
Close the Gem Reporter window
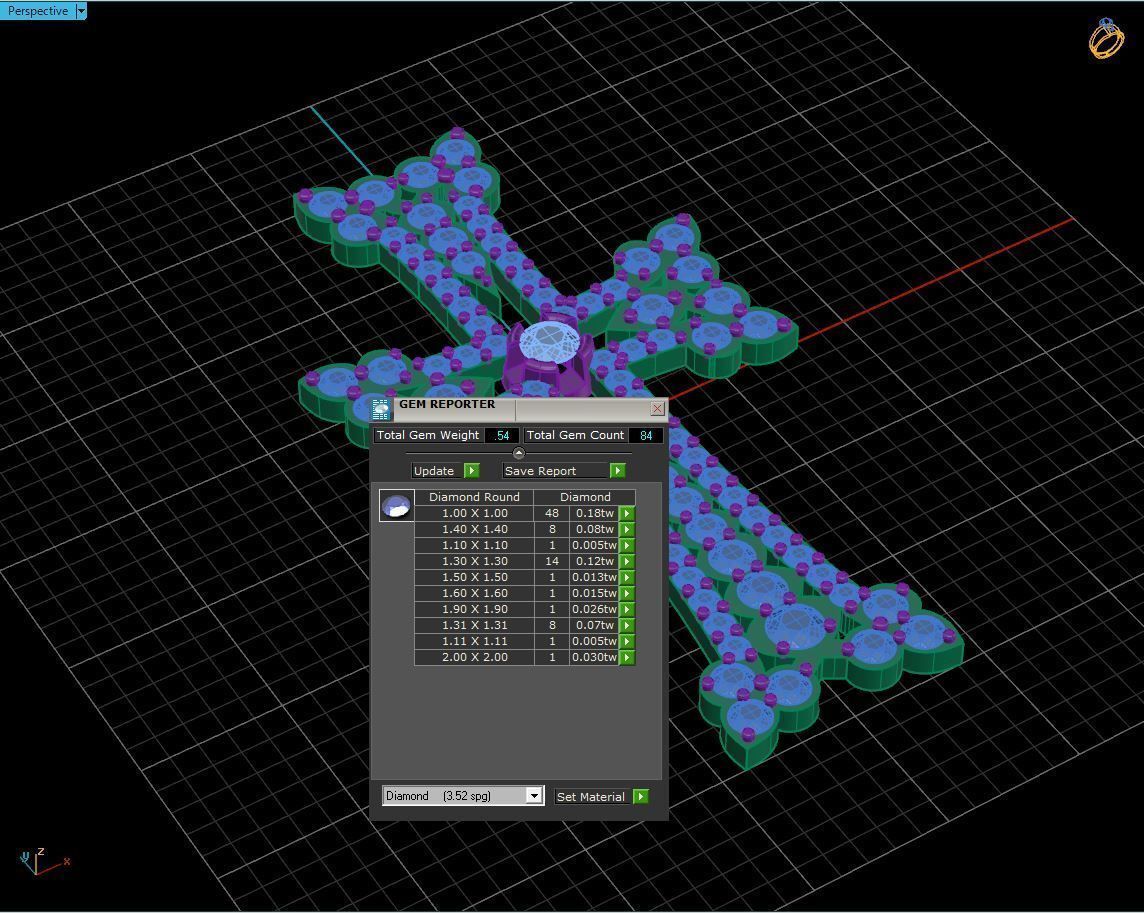pyautogui.click(x=657, y=409)
